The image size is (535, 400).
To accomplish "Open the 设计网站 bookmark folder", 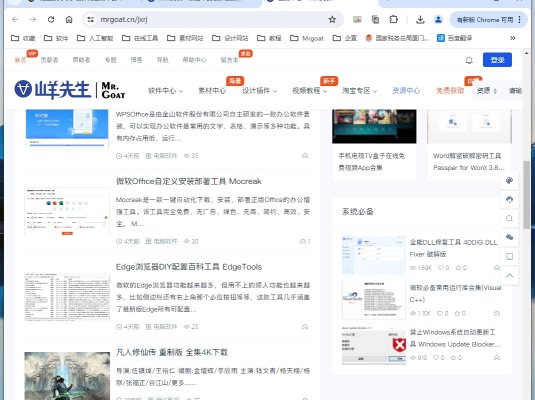I will (230, 38).
